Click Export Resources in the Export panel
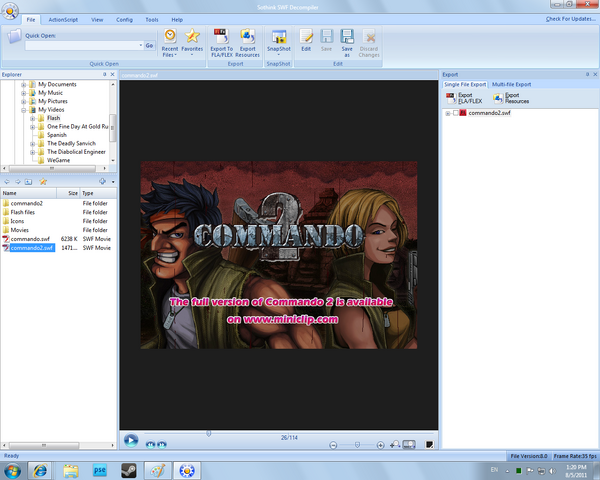The height and width of the screenshot is (480, 600). coord(511,98)
